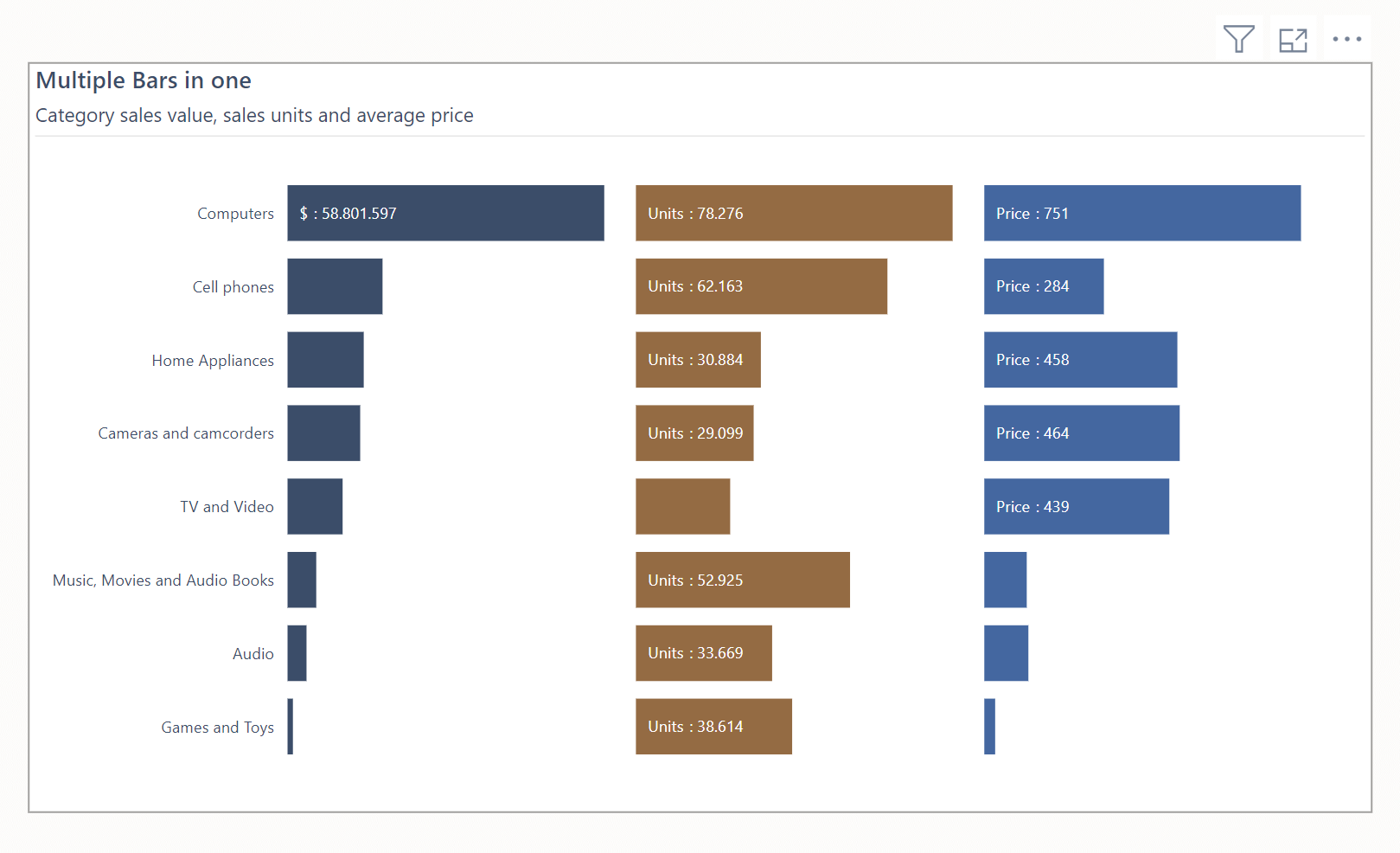Screen dimensions: 1400x853
Task: Select the Cell phones row label
Action: [x=233, y=286]
